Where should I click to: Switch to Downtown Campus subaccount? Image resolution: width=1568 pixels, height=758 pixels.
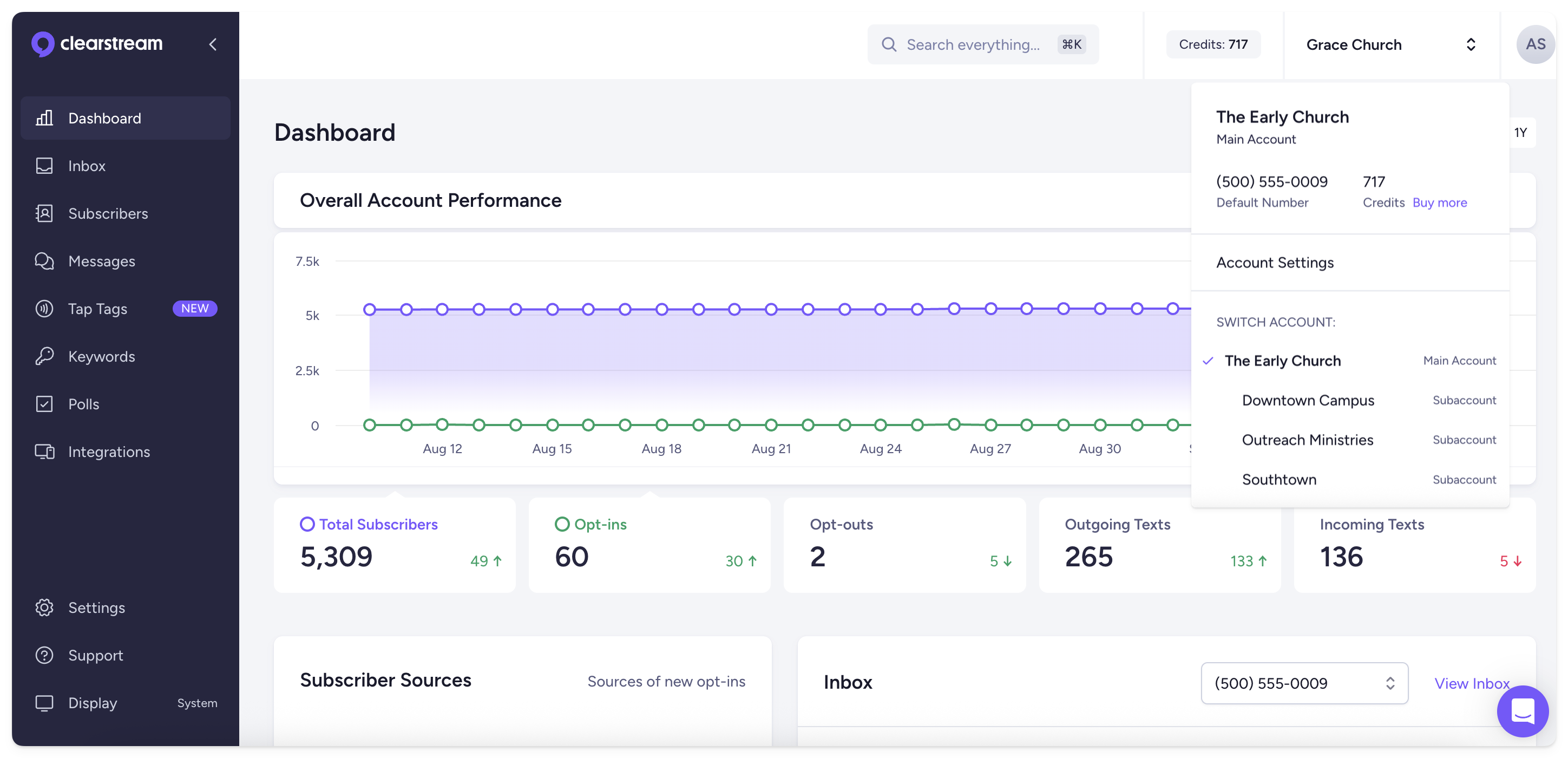point(1349,400)
